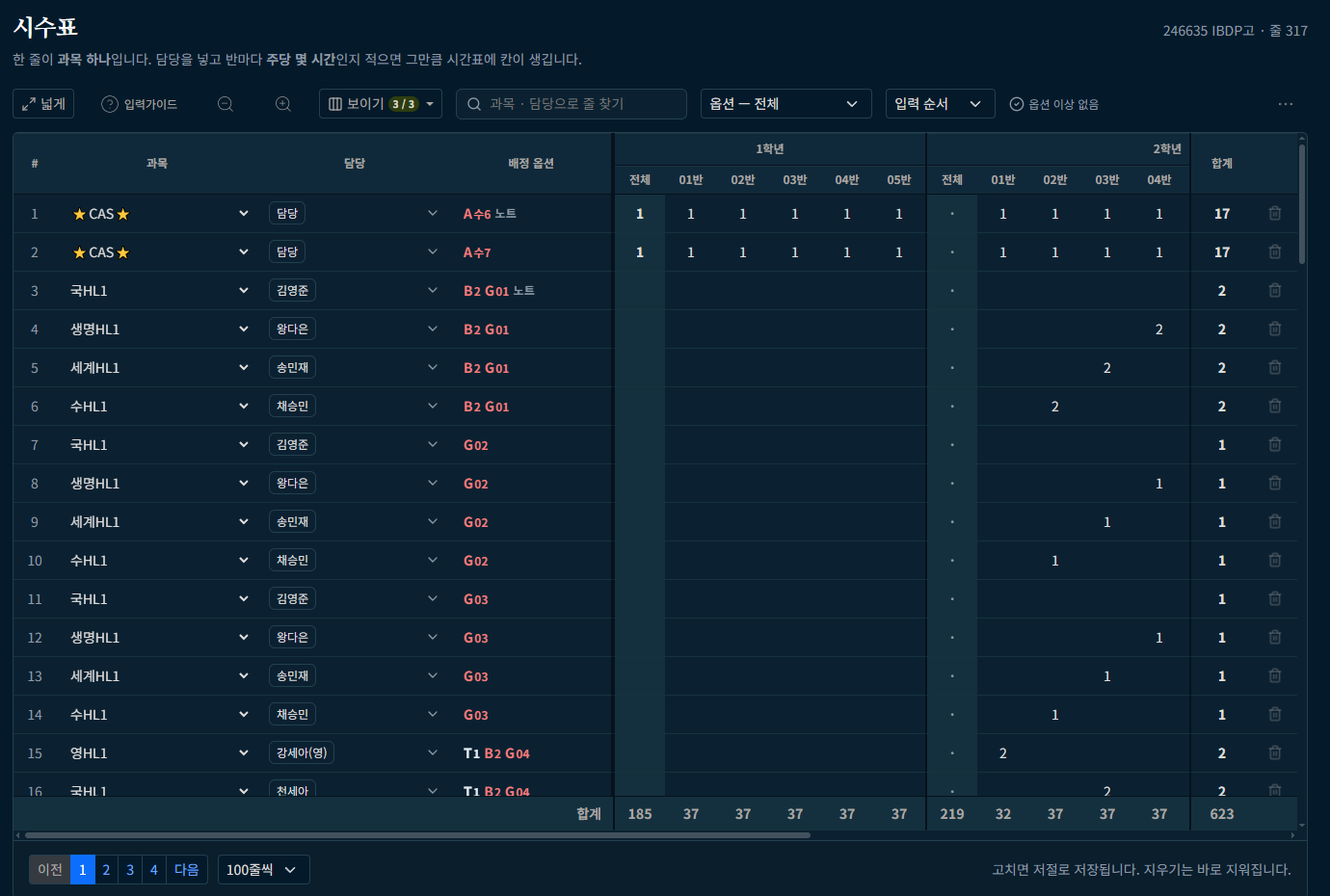Image resolution: width=1330 pixels, height=896 pixels.
Task: Delete row 6 수HL1 trash icon
Action: click(x=1275, y=407)
